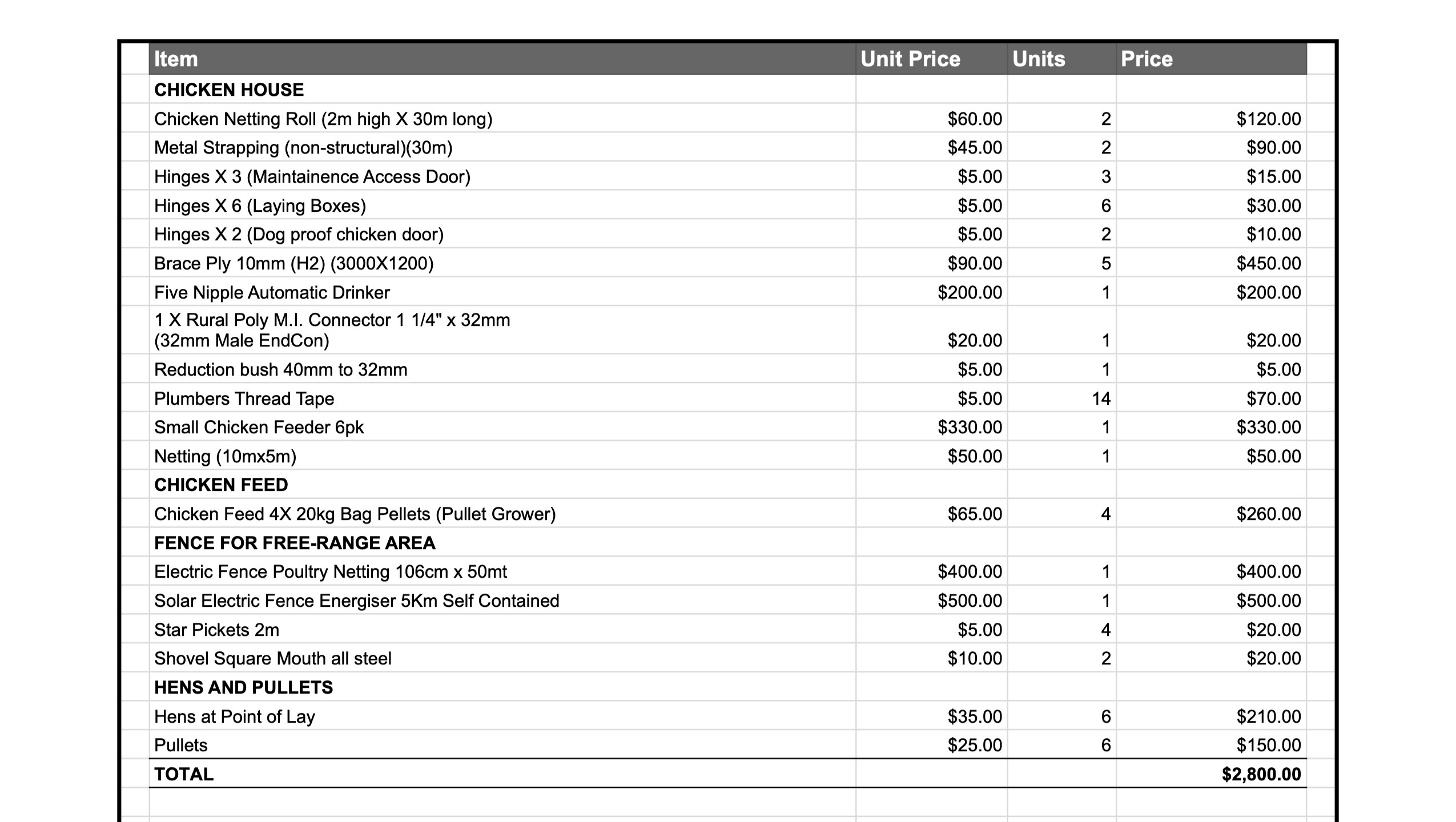Select the Five Nipple Automatic Drinker cell
The height and width of the screenshot is (822, 1456).
pos(272,292)
